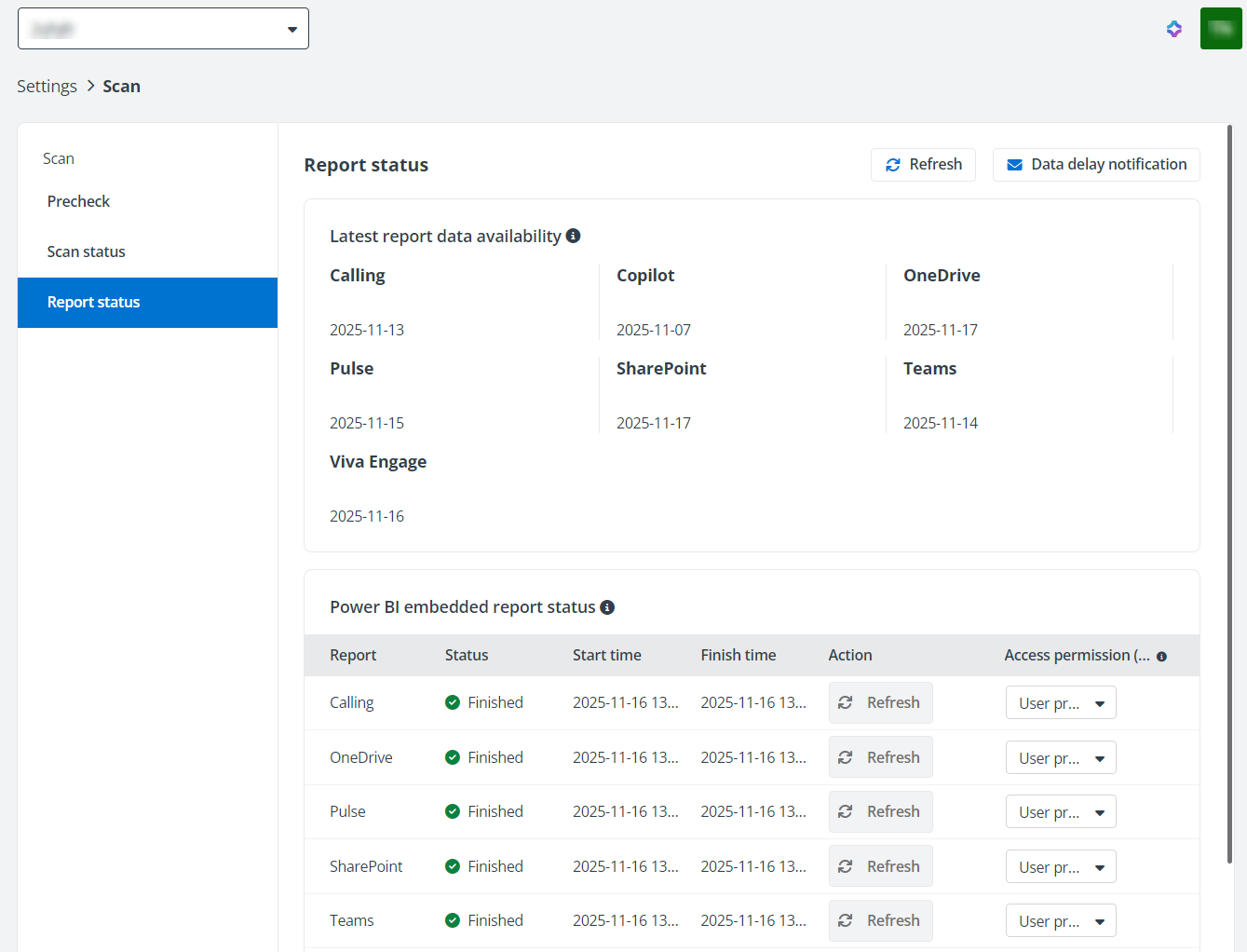Click the info icon next to Power BI embedded report status
Viewport: 1247px width, 952px height.
tap(607, 606)
